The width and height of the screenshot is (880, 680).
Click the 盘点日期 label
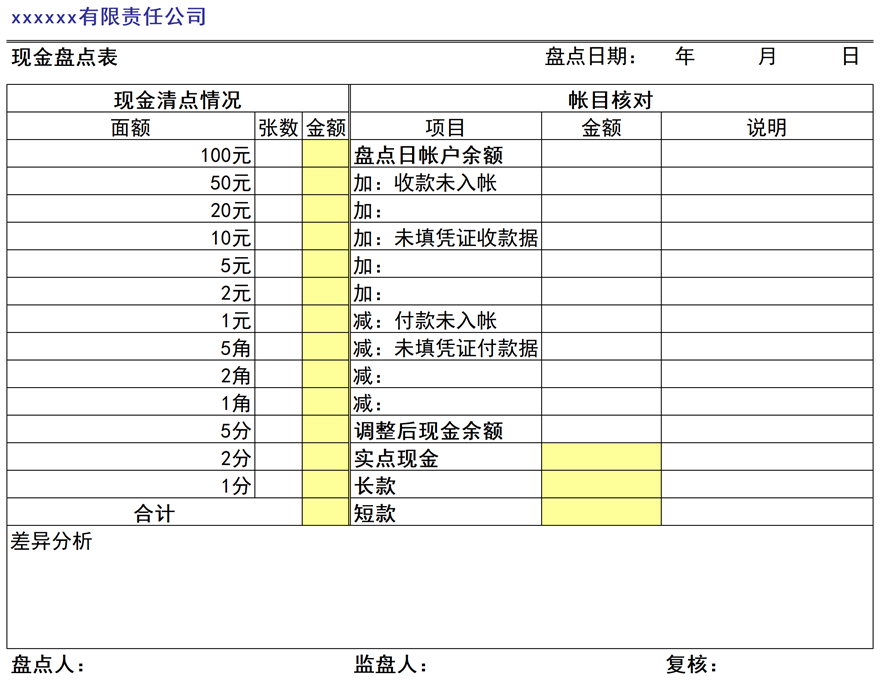(x=590, y=57)
